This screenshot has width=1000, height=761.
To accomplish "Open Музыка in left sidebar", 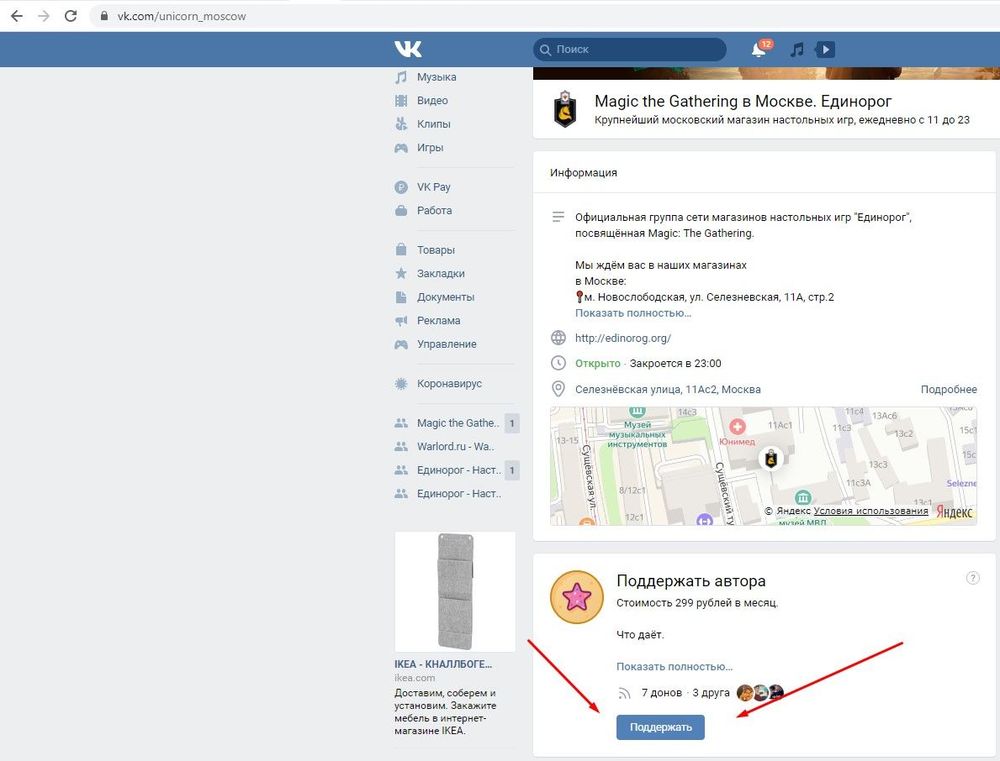I will [x=436, y=77].
